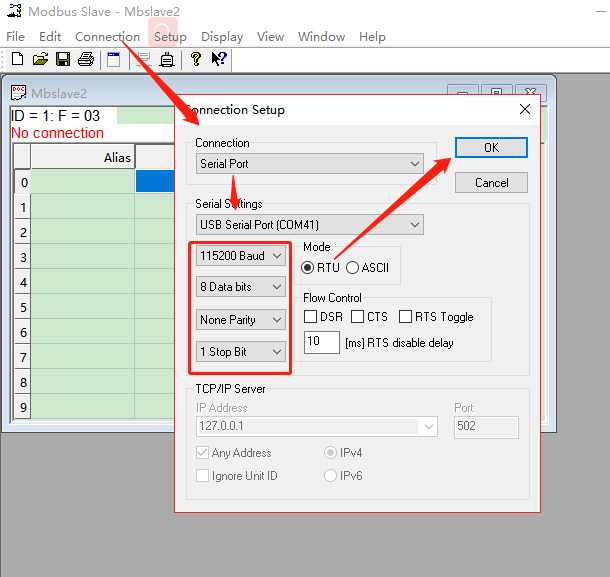
Task: Cancel the Connection Setup dialog
Action: (491, 183)
